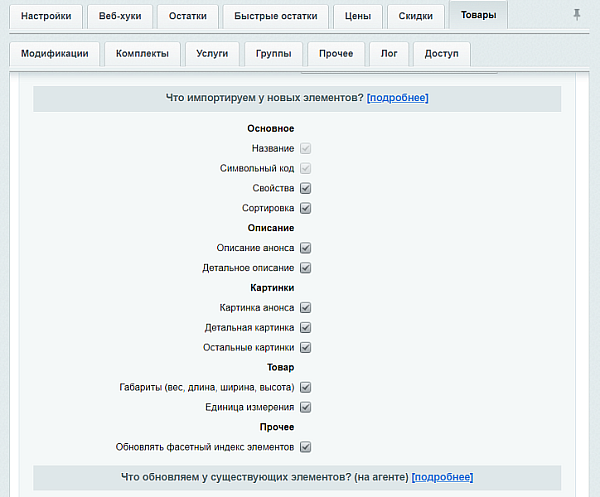This screenshot has width=600, height=497.
Task: Open the Быстрые остатки tab
Action: 275,16
